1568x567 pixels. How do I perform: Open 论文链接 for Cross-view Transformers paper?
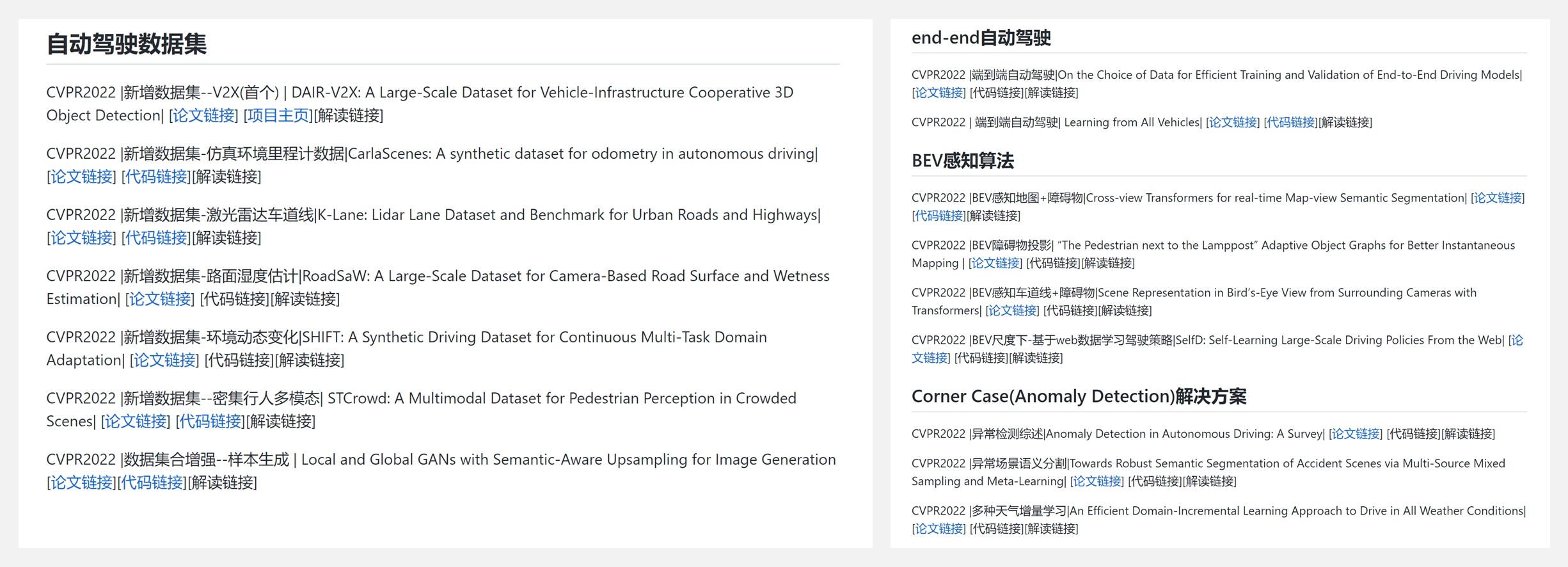(x=1498, y=198)
